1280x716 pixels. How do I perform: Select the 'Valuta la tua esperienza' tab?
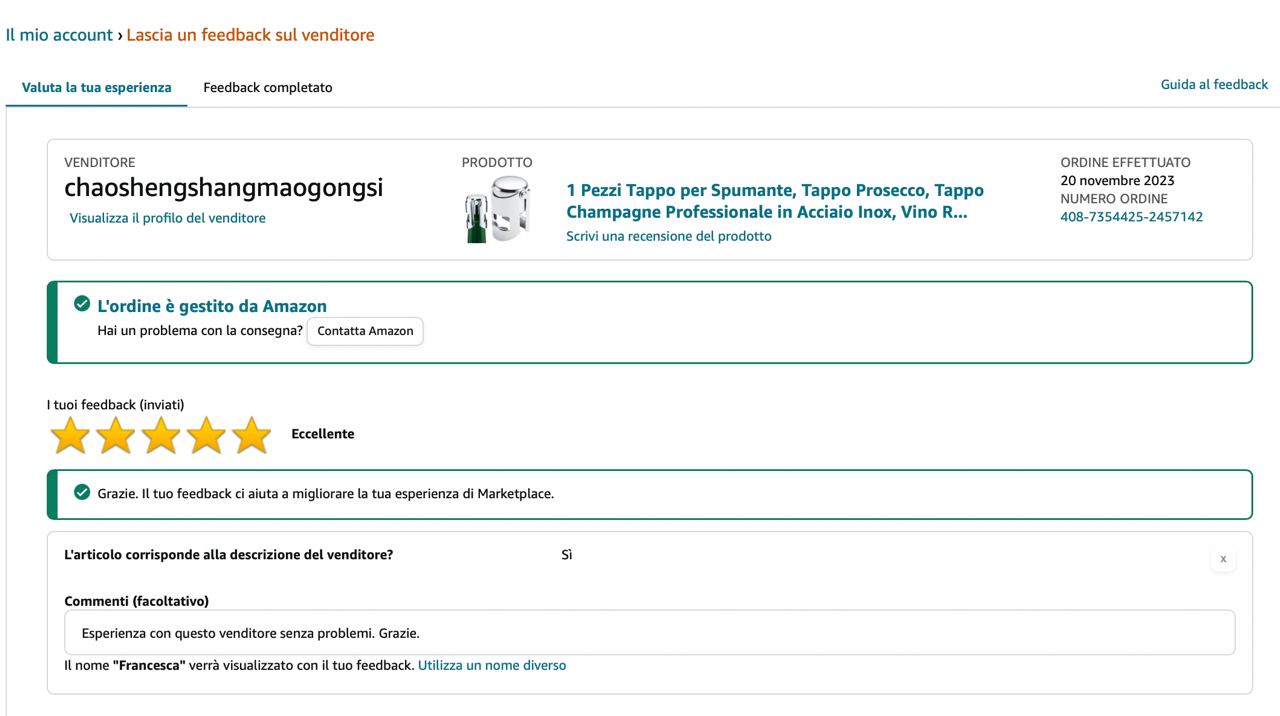coord(97,88)
